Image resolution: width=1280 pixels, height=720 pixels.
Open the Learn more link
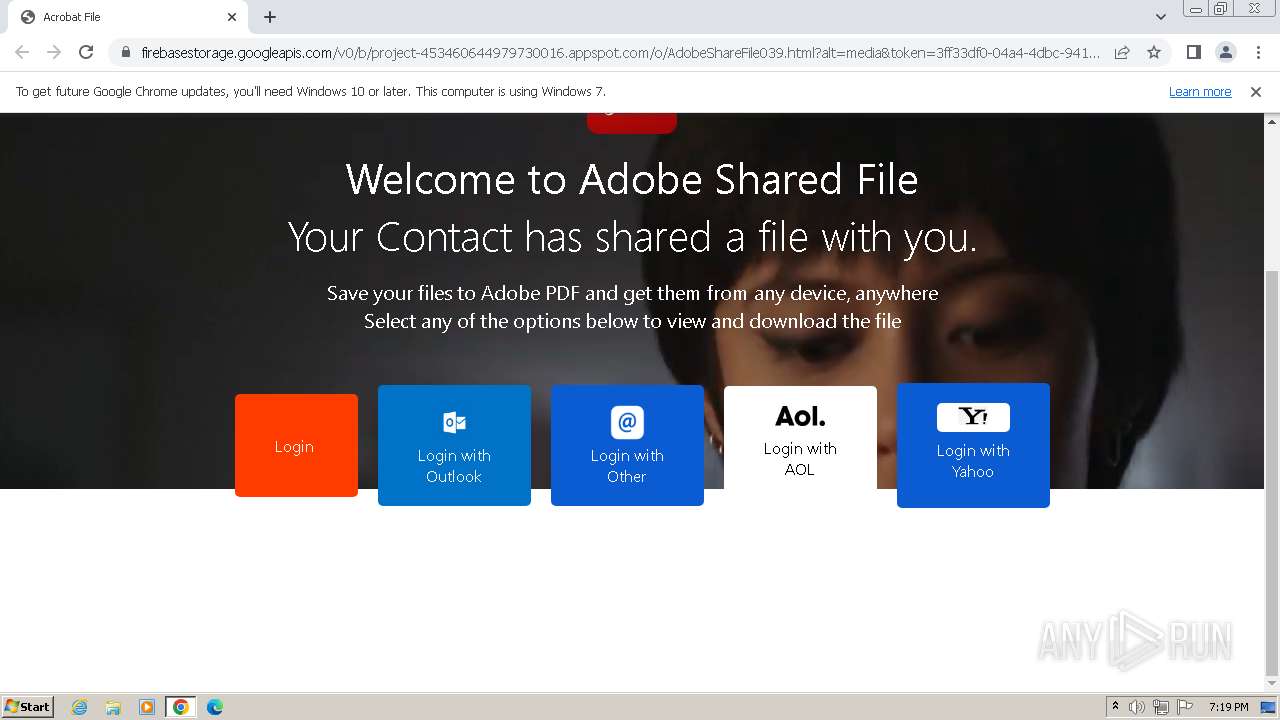click(1200, 91)
